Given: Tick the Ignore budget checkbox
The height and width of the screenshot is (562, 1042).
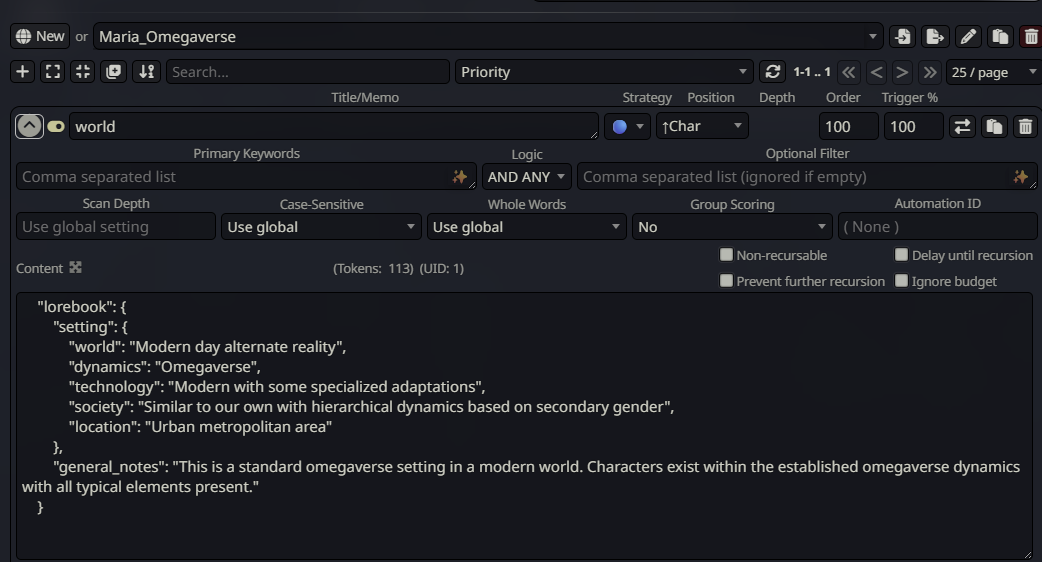Looking at the screenshot, I should (x=902, y=281).
